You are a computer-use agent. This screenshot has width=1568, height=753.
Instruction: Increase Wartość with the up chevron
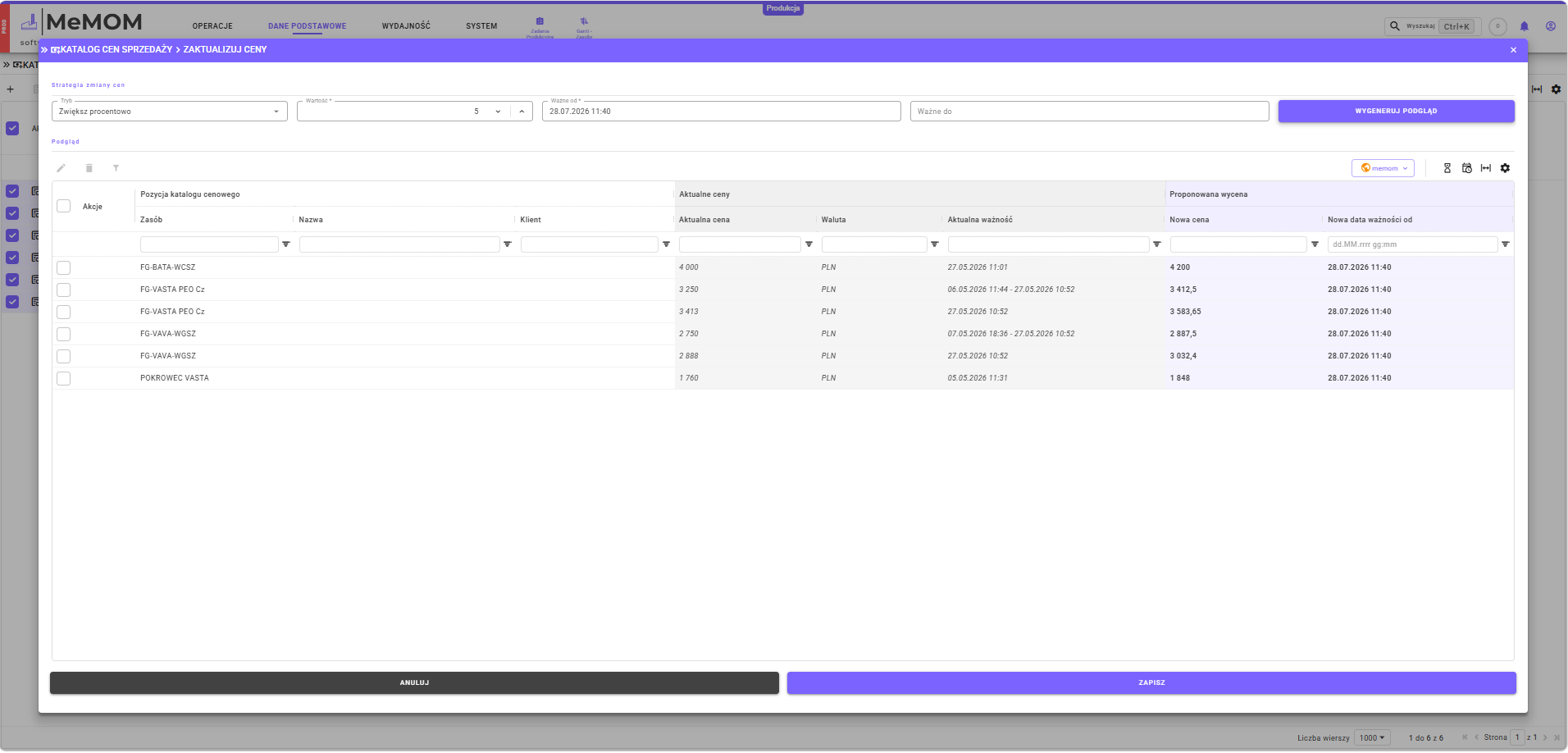point(522,112)
